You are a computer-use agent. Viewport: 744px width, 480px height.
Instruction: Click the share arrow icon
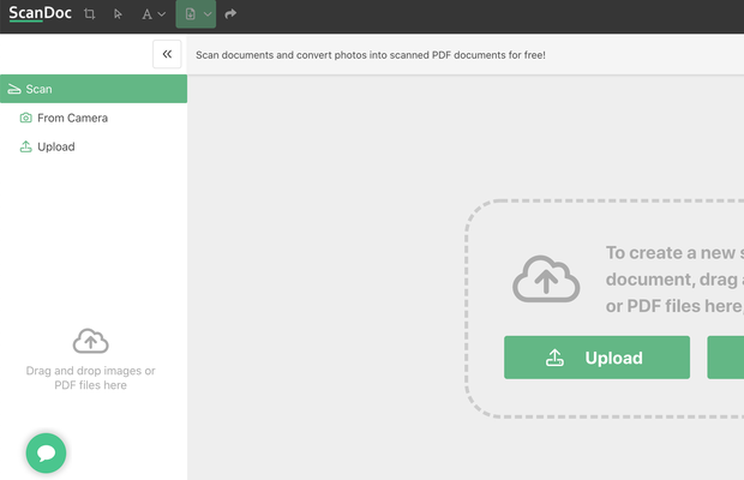231,14
